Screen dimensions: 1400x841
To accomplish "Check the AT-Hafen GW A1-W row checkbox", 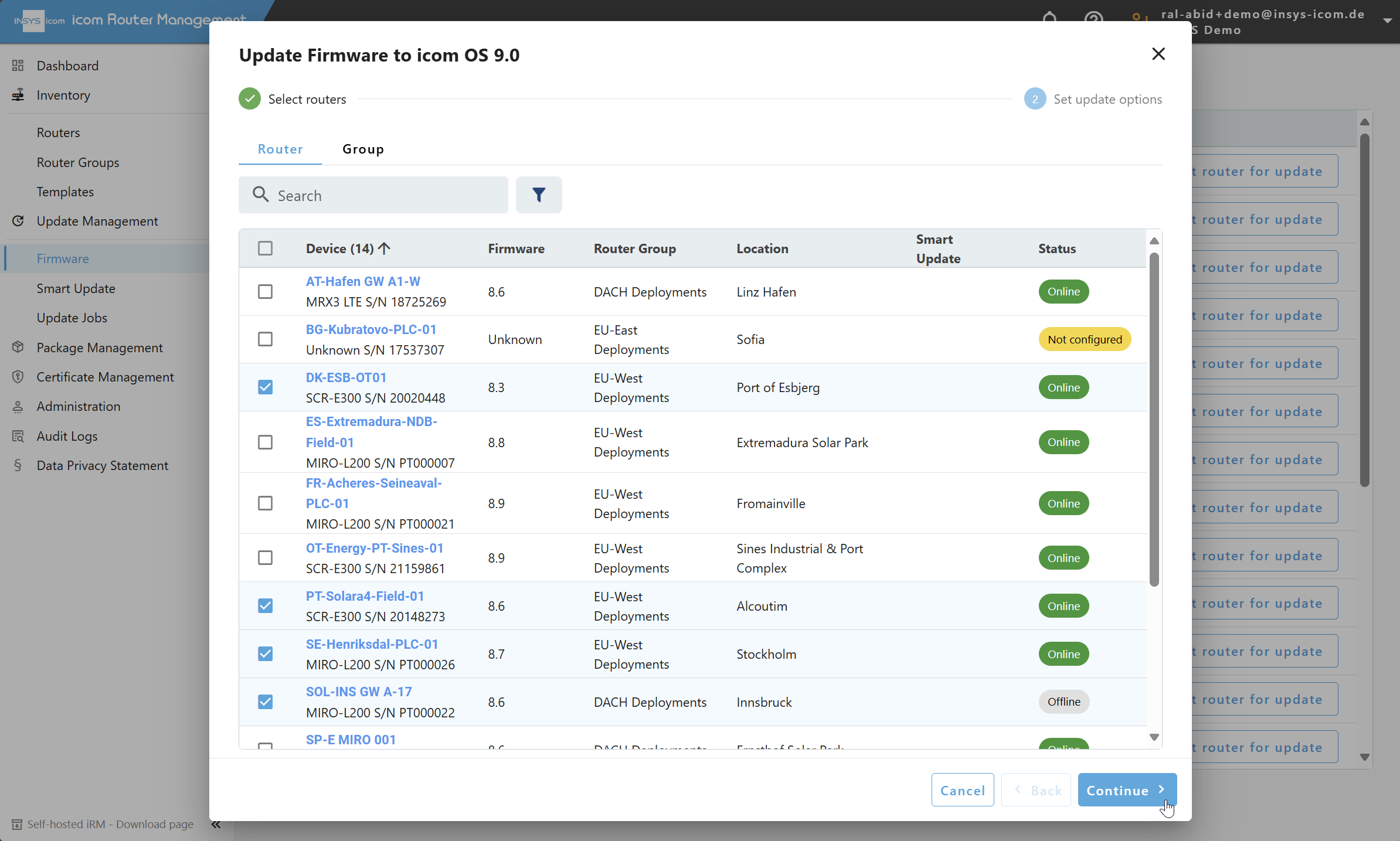I will click(x=265, y=292).
